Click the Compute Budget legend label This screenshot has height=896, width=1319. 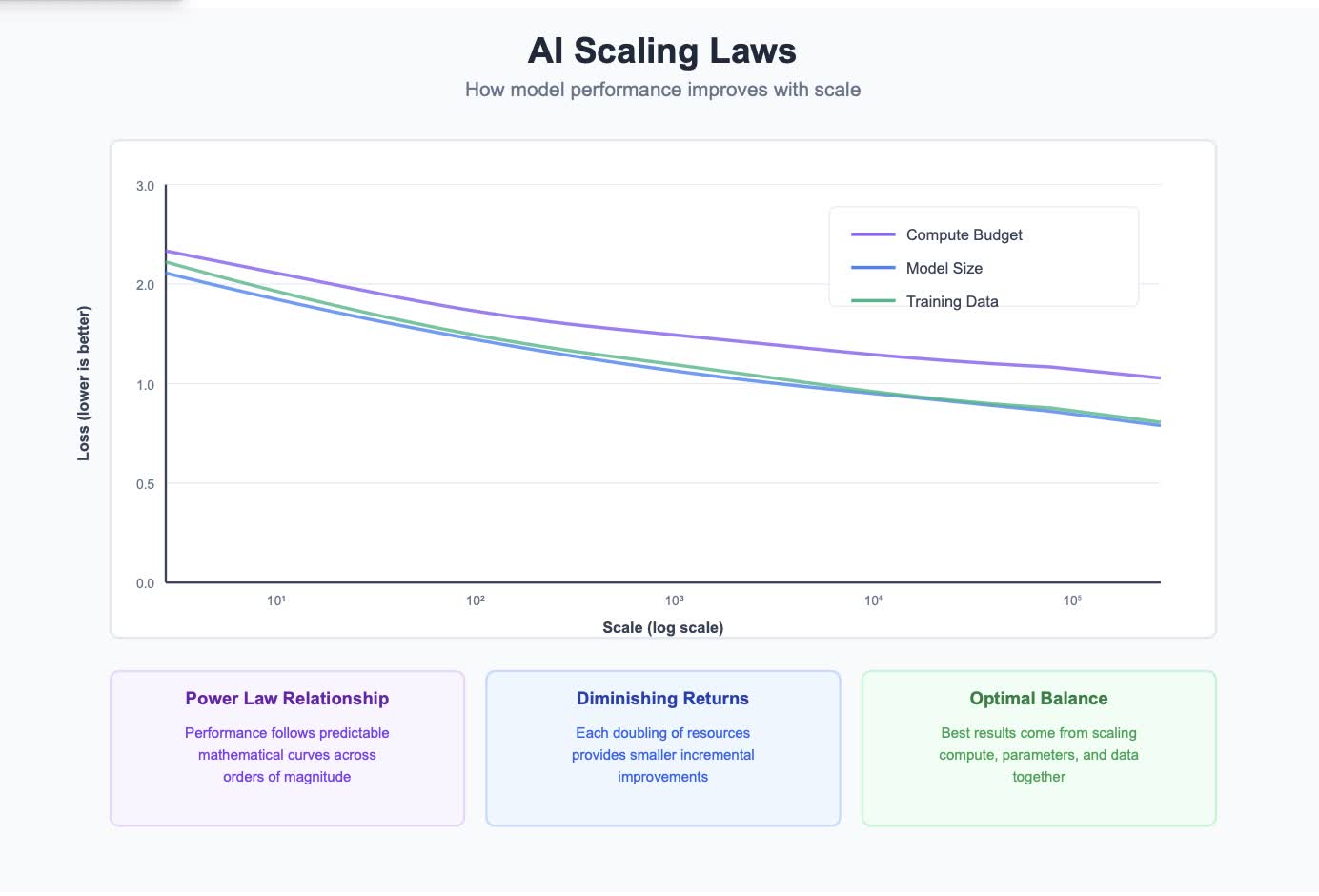click(x=964, y=234)
